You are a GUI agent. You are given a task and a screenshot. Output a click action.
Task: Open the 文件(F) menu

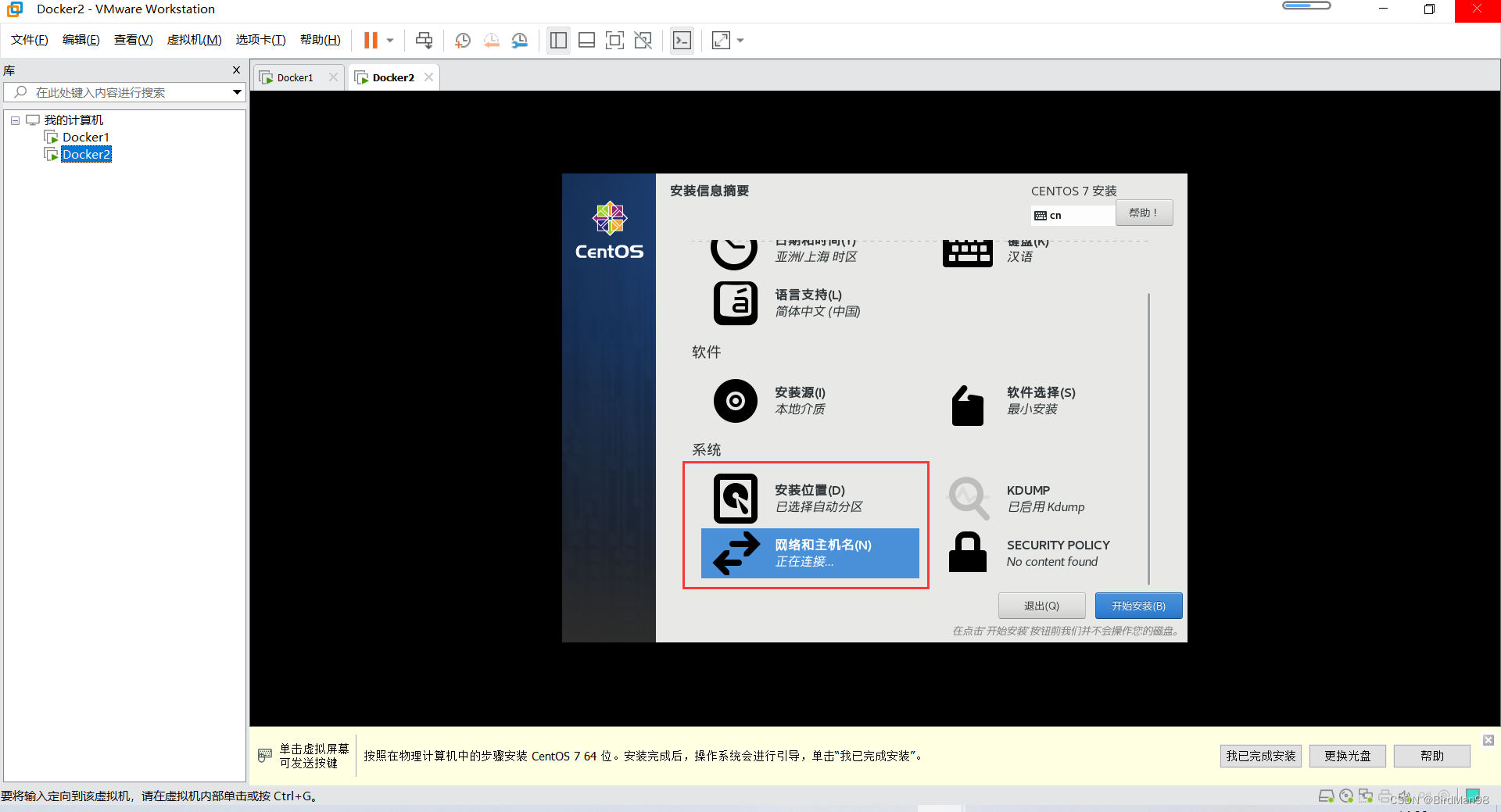29,40
